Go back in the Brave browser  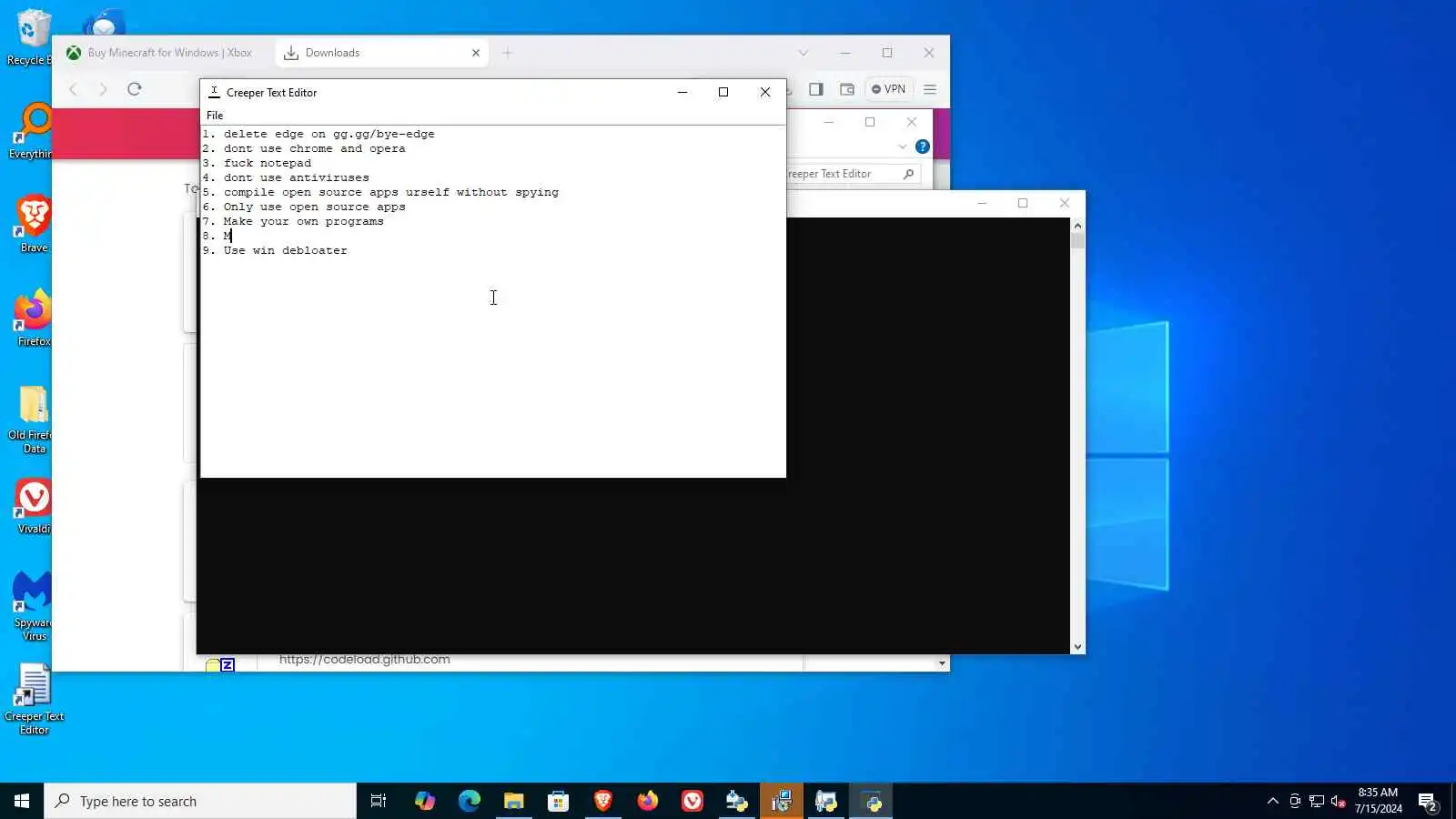tap(74, 89)
